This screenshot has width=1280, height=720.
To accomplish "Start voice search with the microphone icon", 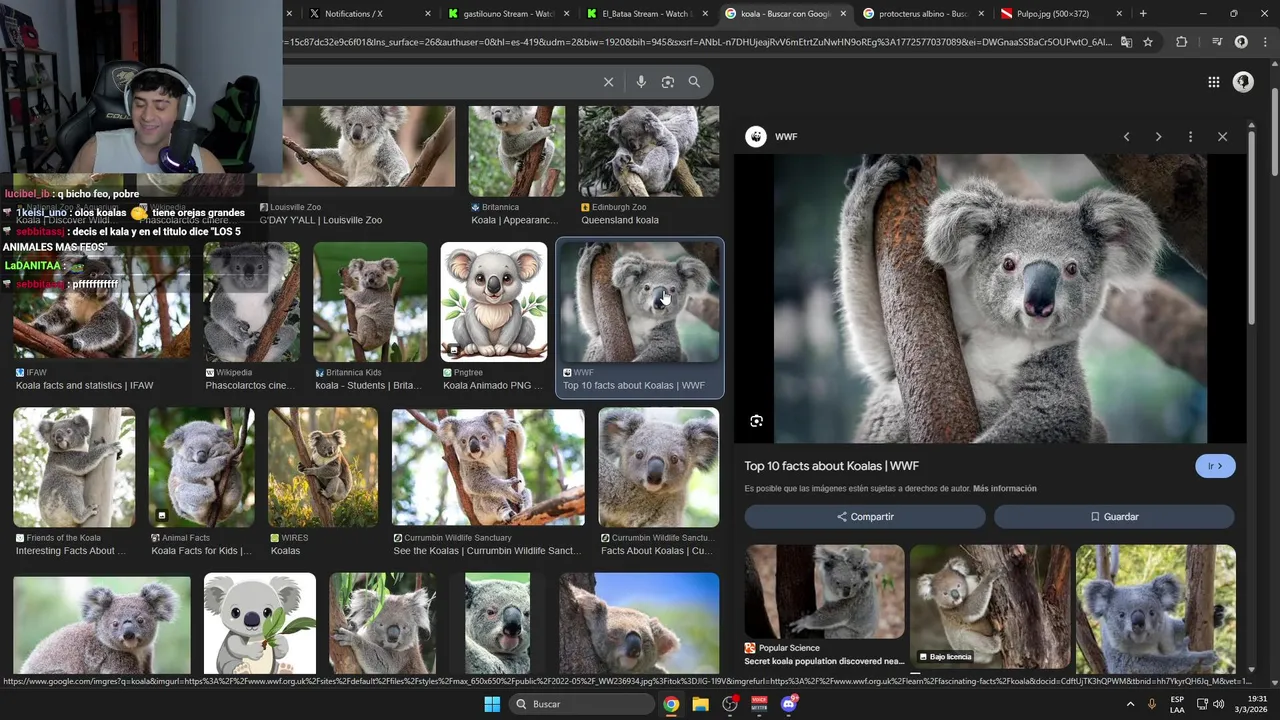I will pos(641,82).
